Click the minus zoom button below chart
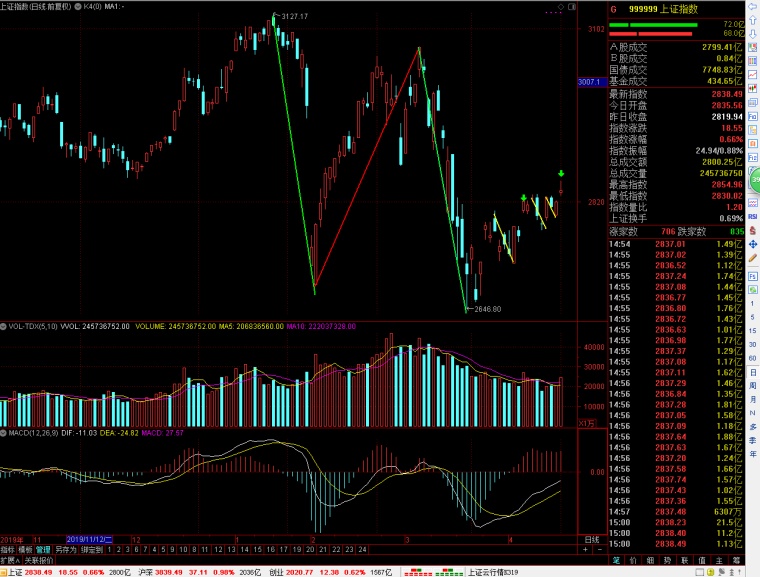 click(600, 549)
